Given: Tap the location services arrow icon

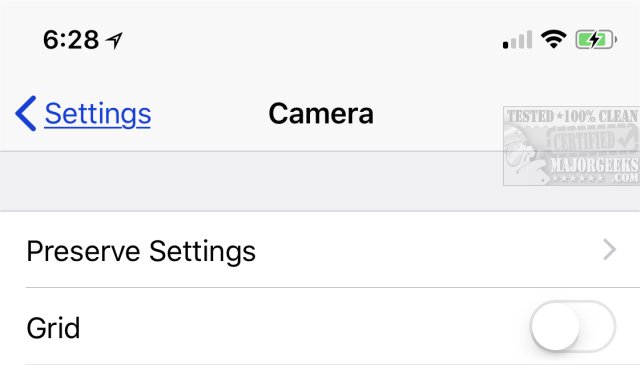Looking at the screenshot, I should 114,40.
